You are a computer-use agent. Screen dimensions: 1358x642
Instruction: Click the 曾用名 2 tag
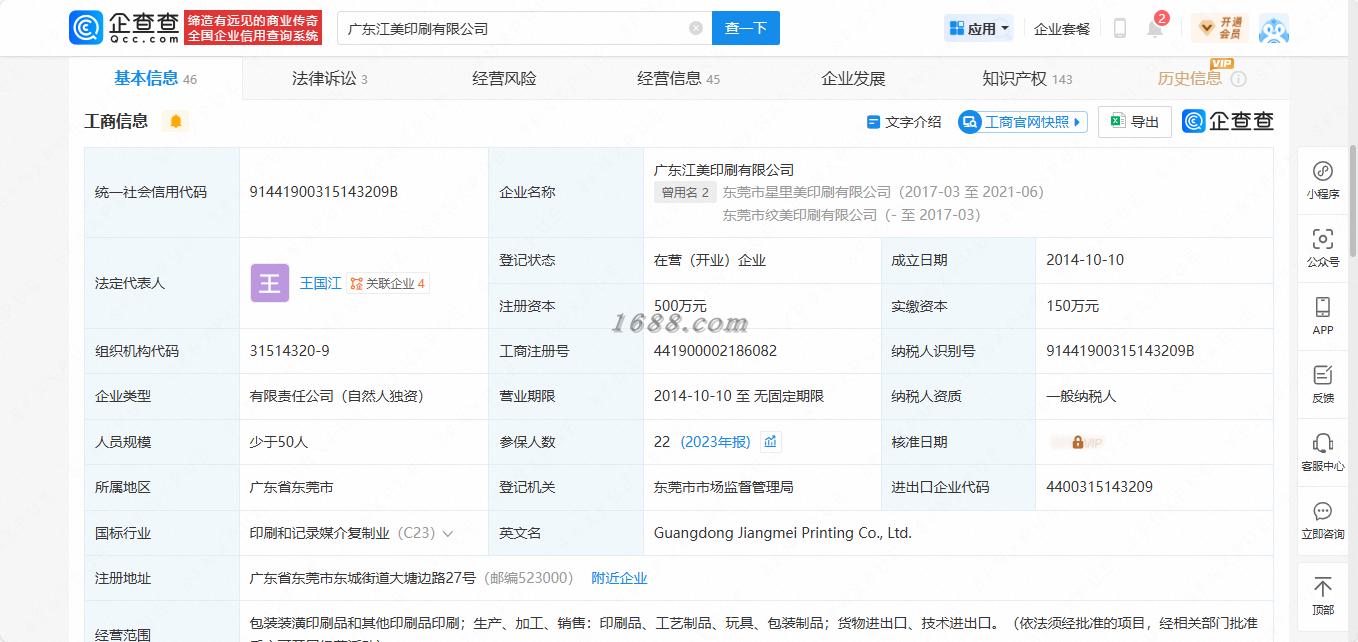pos(685,192)
